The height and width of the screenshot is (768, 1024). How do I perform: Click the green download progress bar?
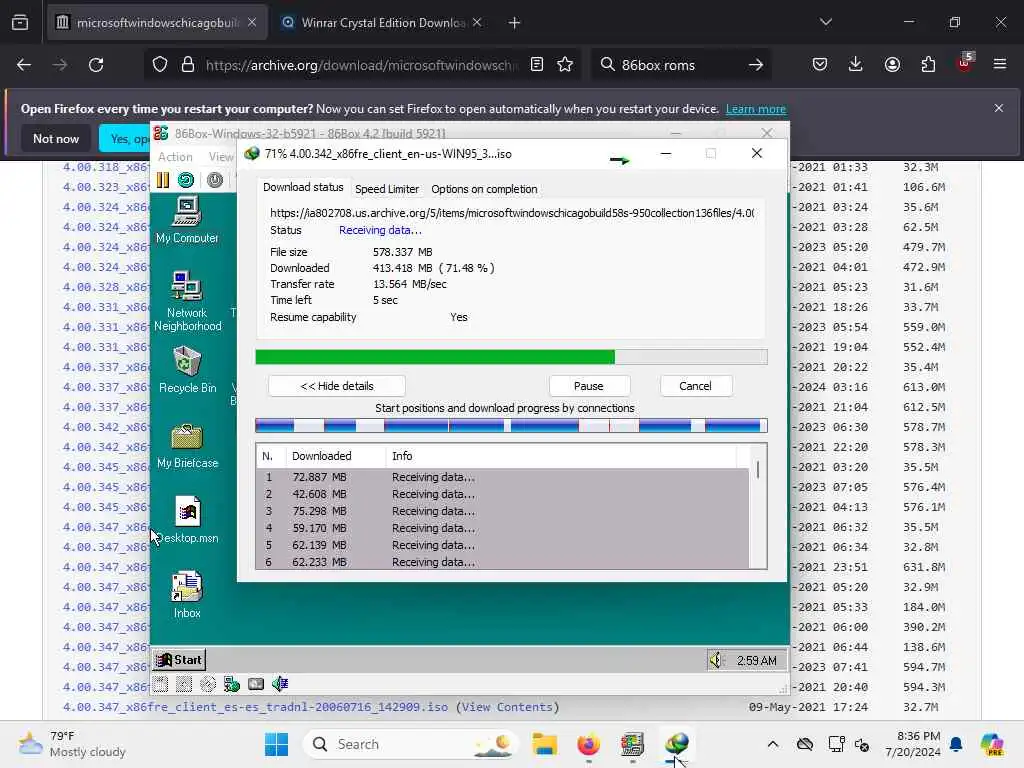(x=511, y=357)
